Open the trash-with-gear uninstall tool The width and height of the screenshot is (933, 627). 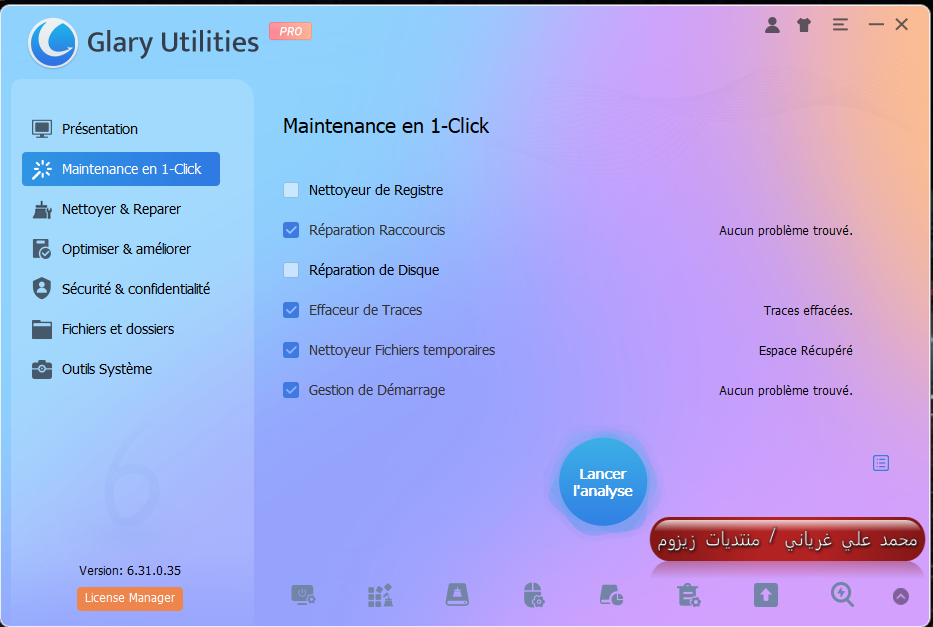(x=688, y=595)
